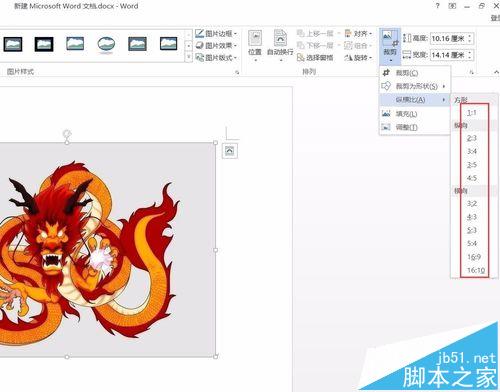
Task: Choose 填充(L) fill option
Action: pos(415,114)
